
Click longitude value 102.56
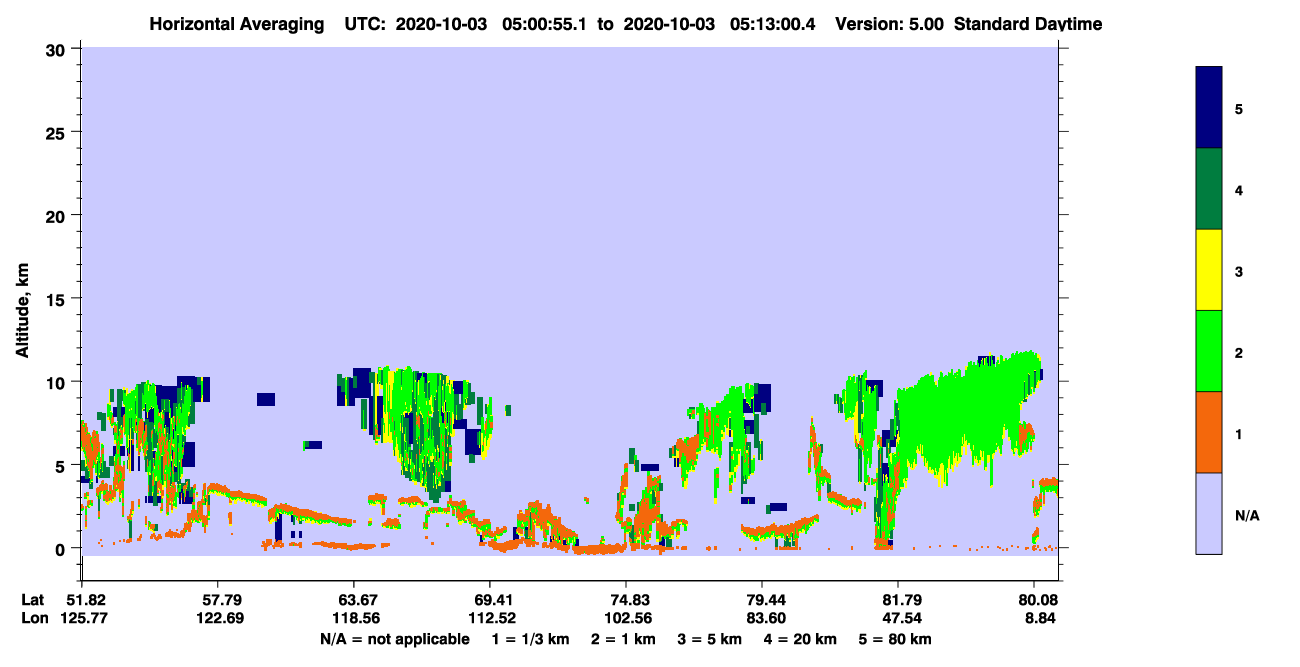click(626, 618)
